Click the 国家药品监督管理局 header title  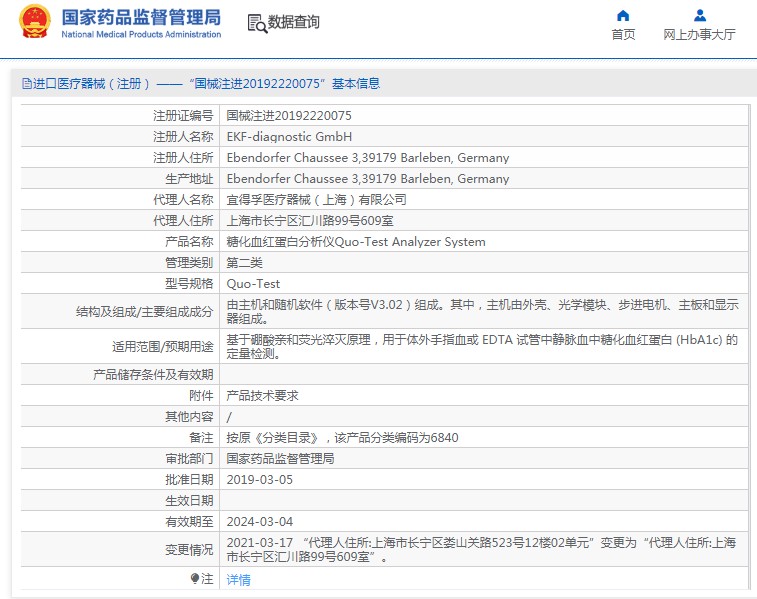click(141, 17)
